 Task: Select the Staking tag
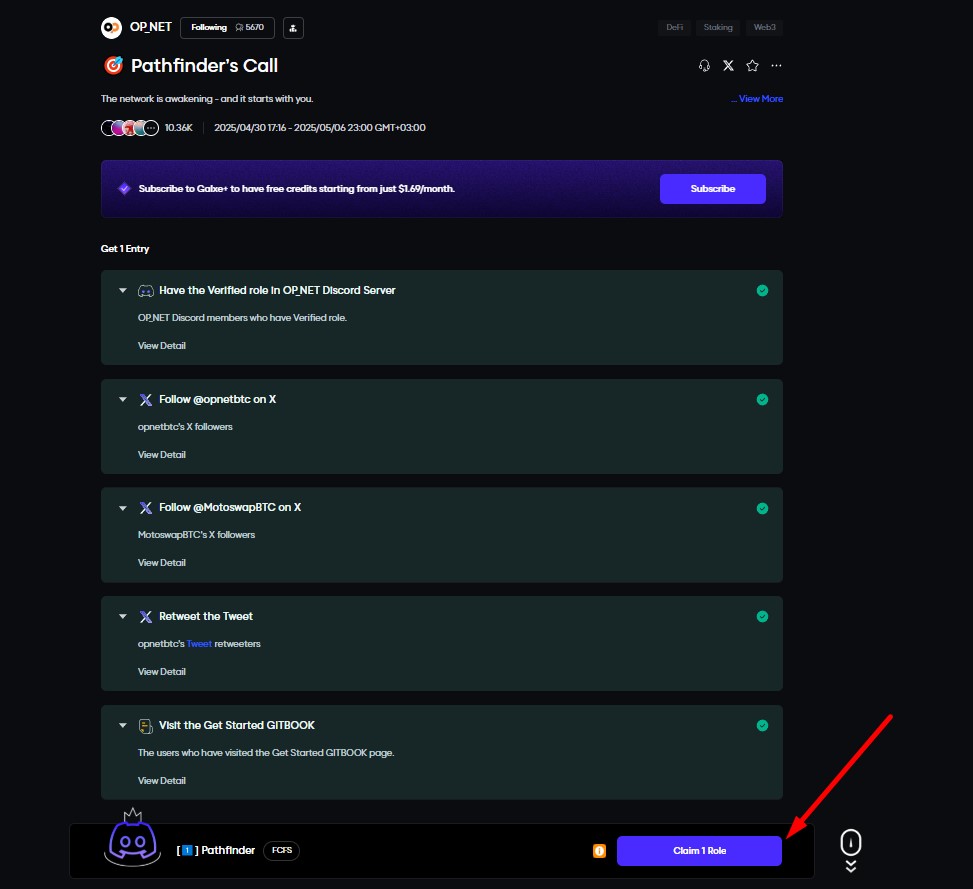(718, 28)
